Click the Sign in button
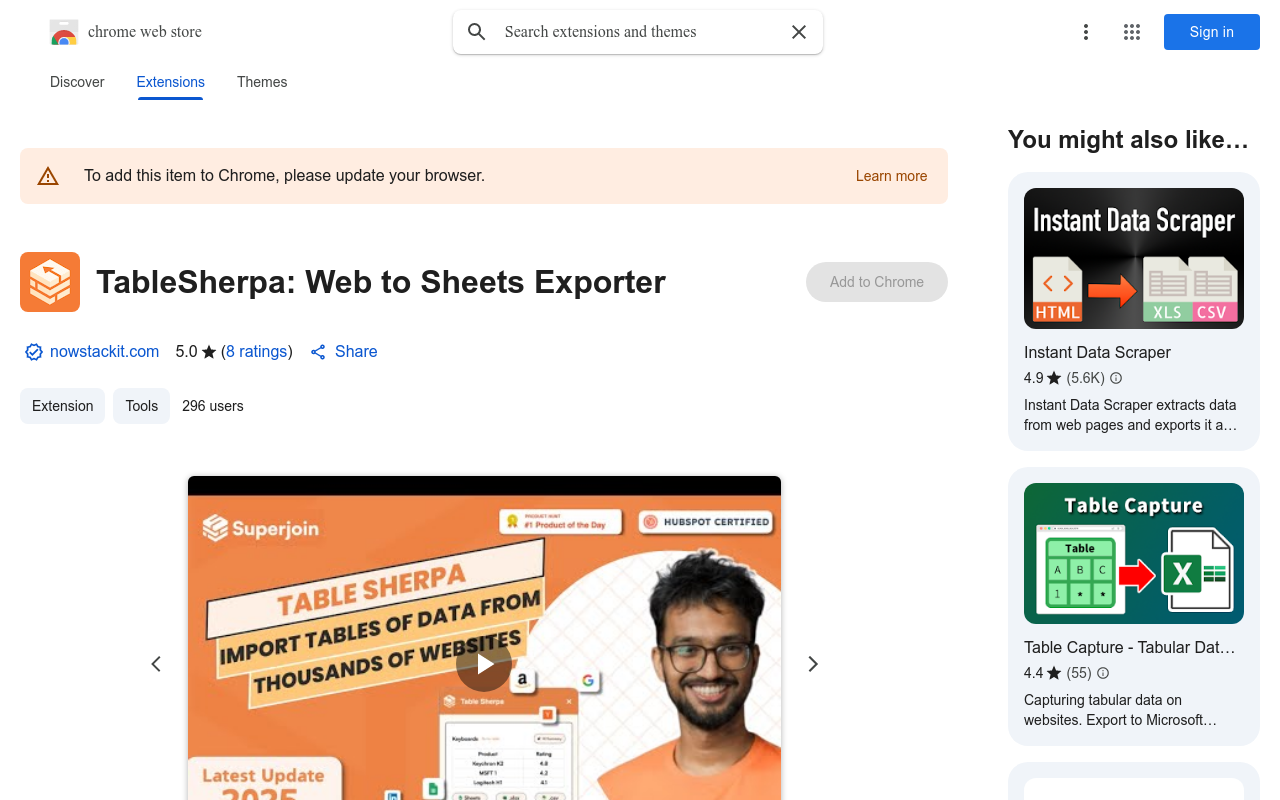The height and width of the screenshot is (800, 1280). (1212, 32)
